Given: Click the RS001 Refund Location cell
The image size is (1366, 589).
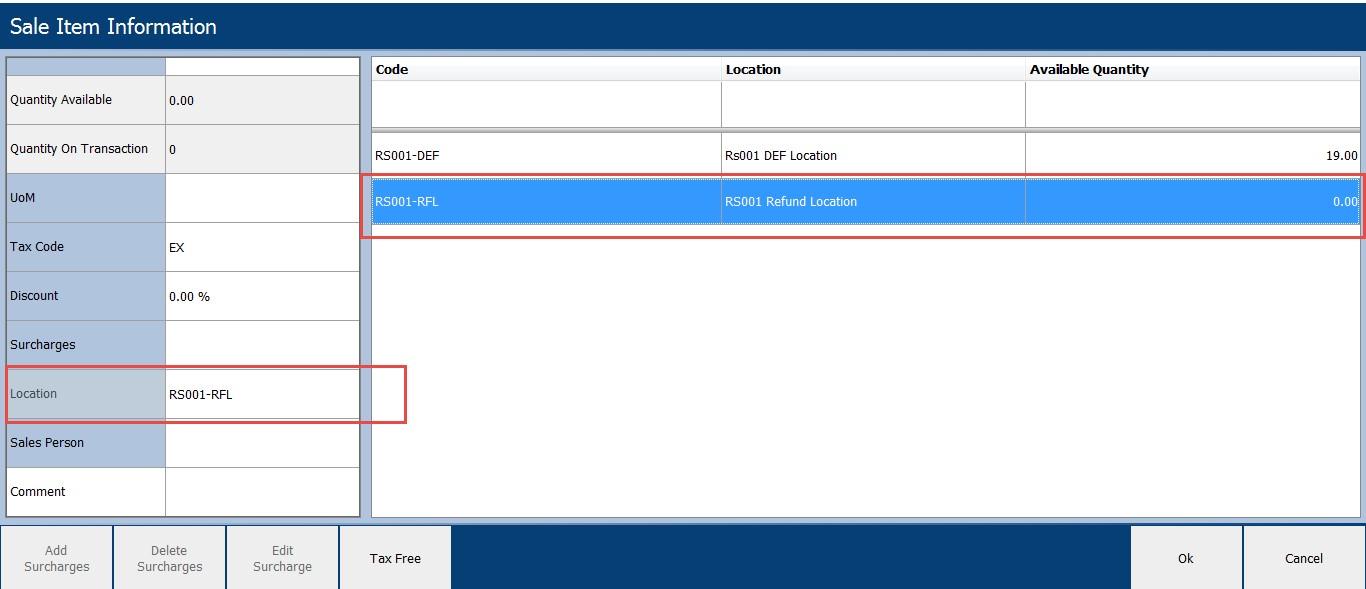Looking at the screenshot, I should tap(873, 201).
